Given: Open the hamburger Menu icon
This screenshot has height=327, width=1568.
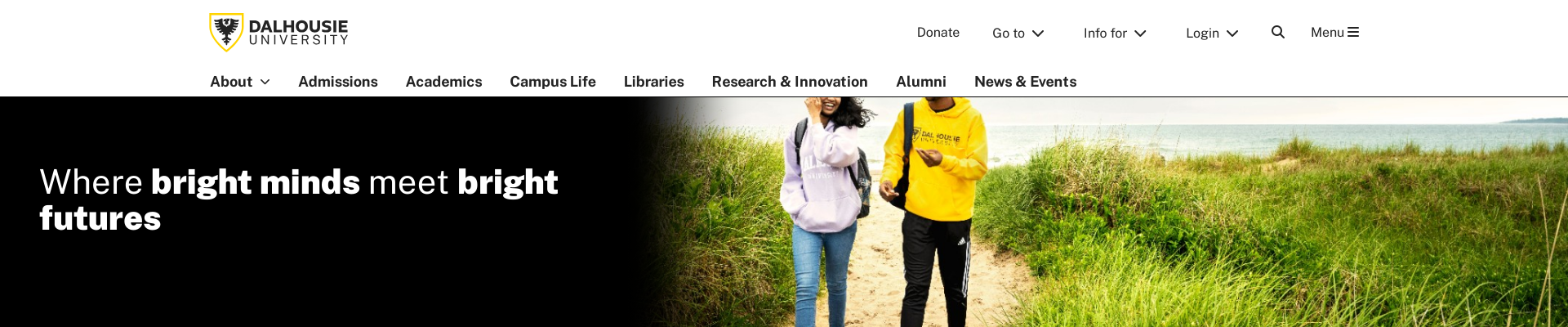Looking at the screenshot, I should (x=1353, y=32).
